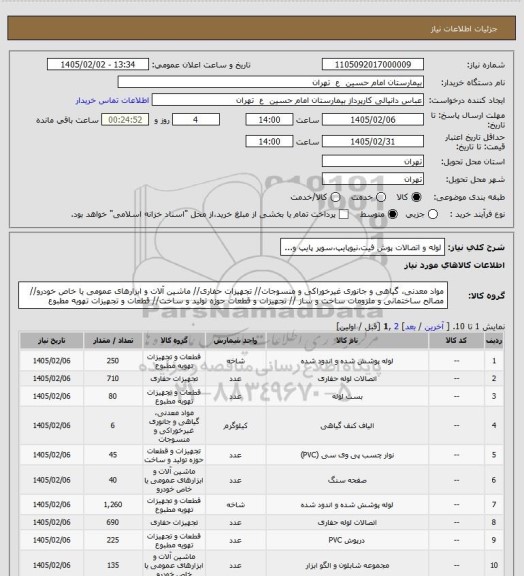Click the کیلوگرم unit cell
The width and height of the screenshot is (524, 576).
235,426
